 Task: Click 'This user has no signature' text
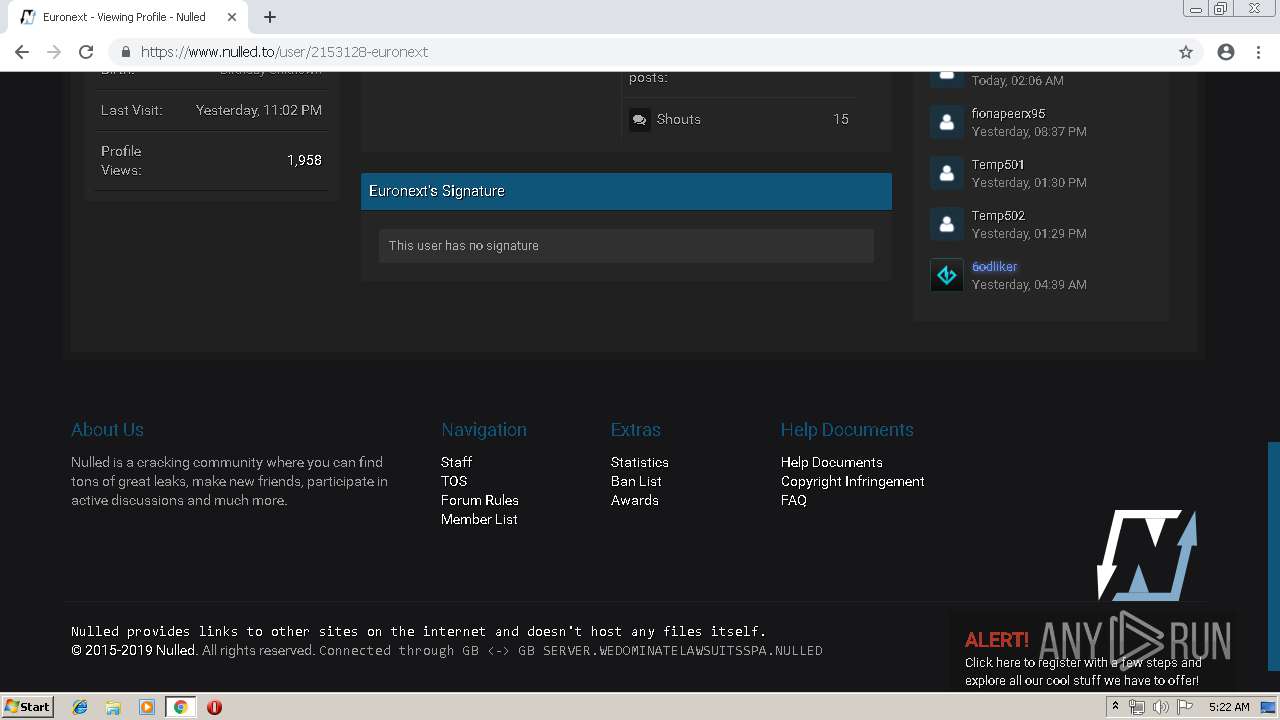point(464,245)
